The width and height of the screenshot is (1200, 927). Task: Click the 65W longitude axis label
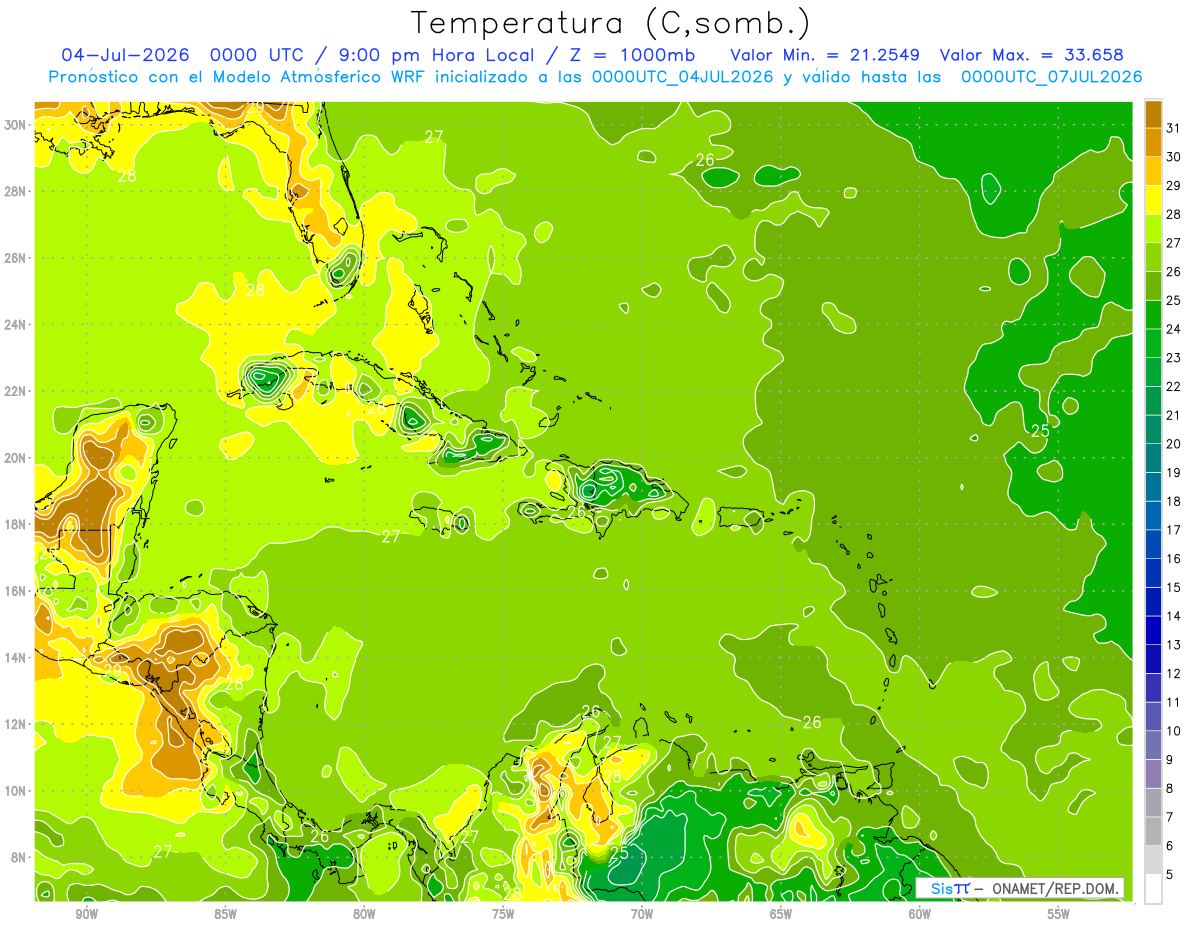click(781, 914)
